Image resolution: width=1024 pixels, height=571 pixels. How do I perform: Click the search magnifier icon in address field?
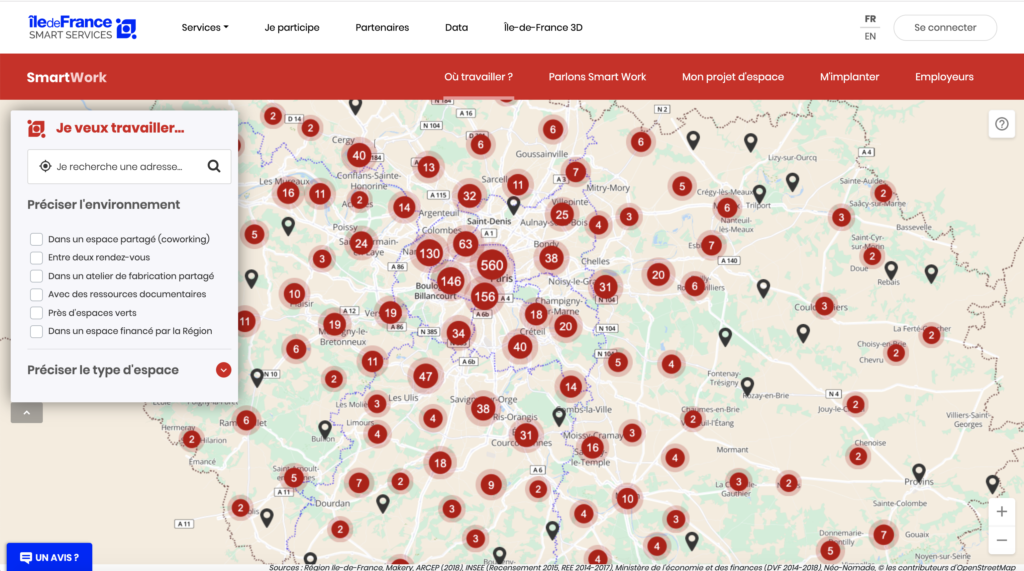214,167
